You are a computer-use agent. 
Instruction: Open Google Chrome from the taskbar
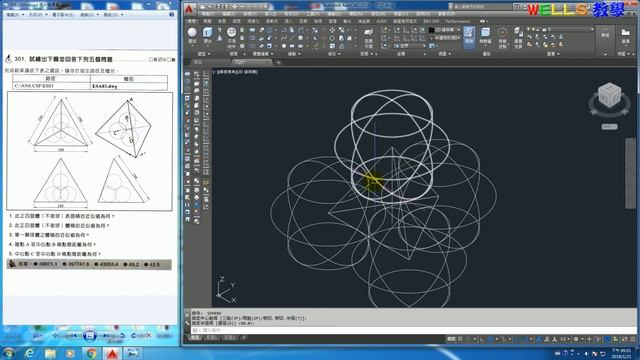91,353
